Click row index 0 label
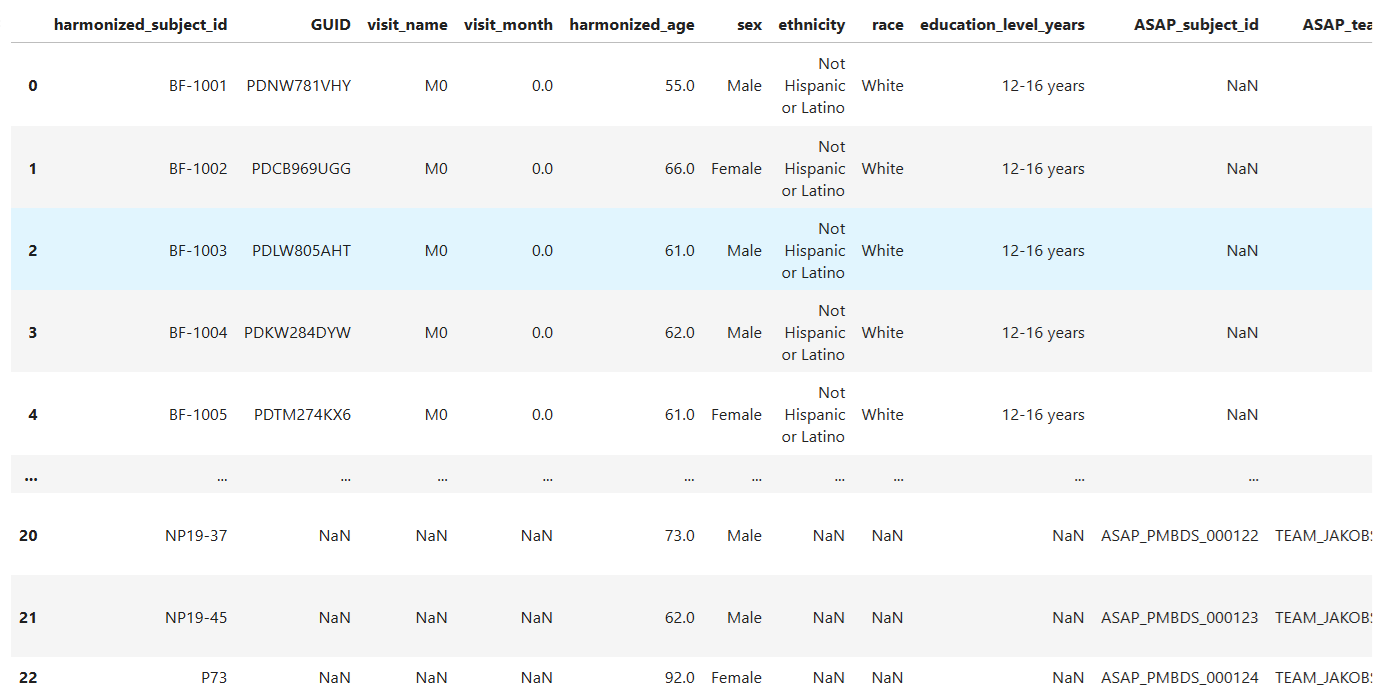 (x=32, y=85)
